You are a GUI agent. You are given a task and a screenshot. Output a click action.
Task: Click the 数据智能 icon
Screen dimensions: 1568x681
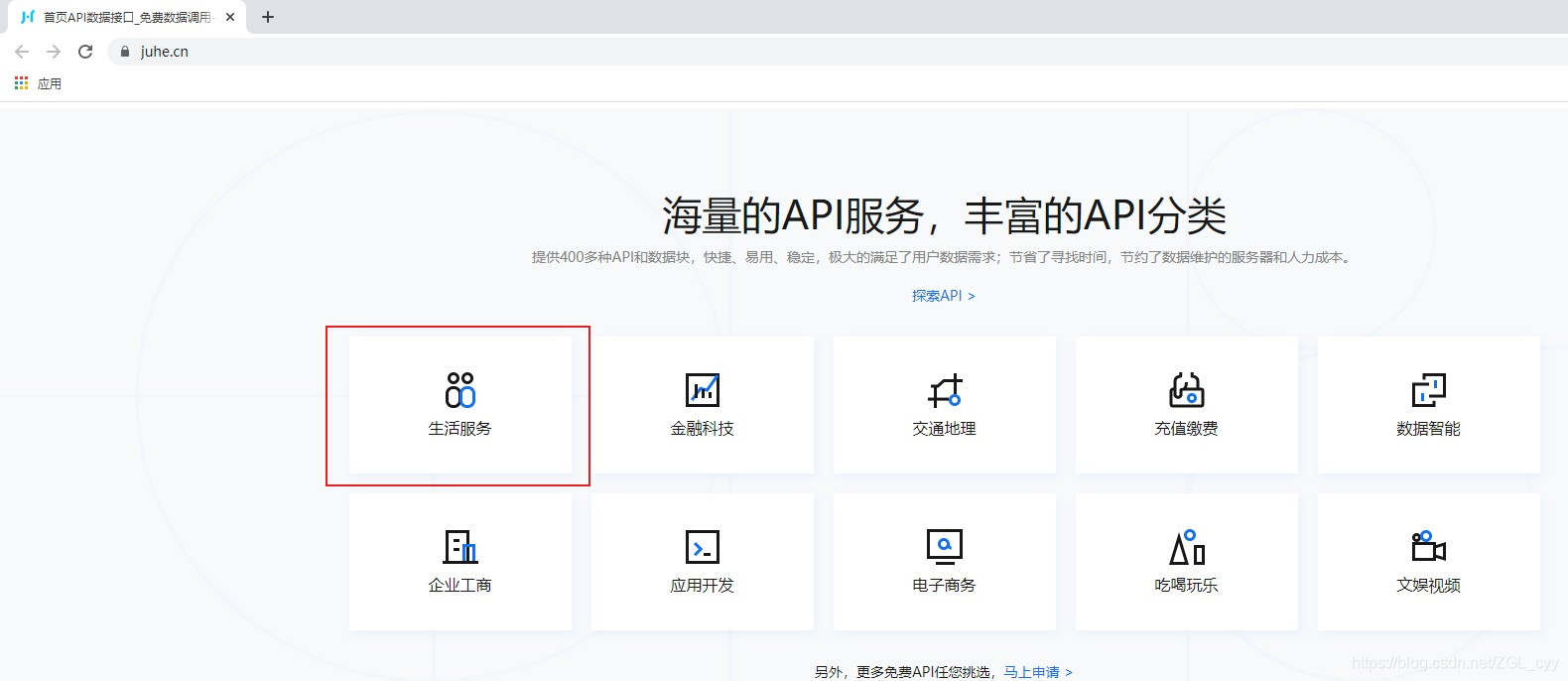(x=1429, y=390)
